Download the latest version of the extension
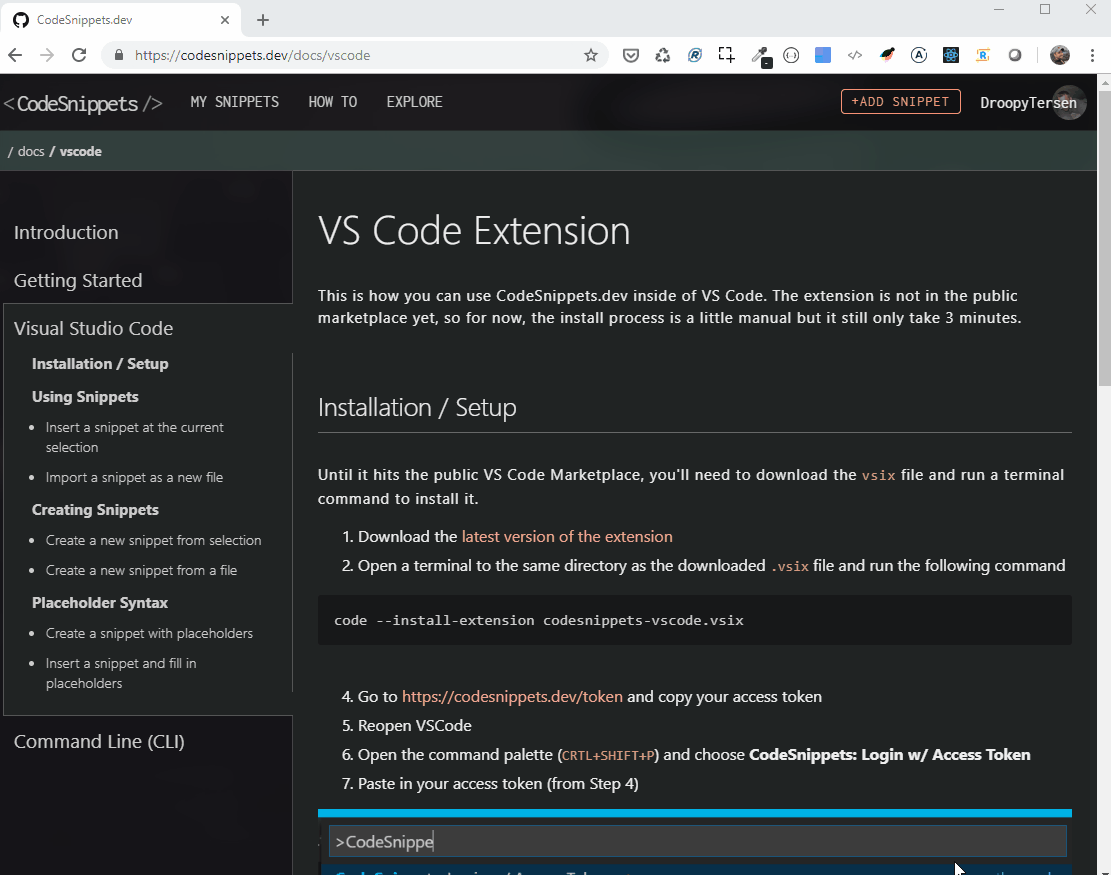This screenshot has height=875, width=1111. [567, 536]
